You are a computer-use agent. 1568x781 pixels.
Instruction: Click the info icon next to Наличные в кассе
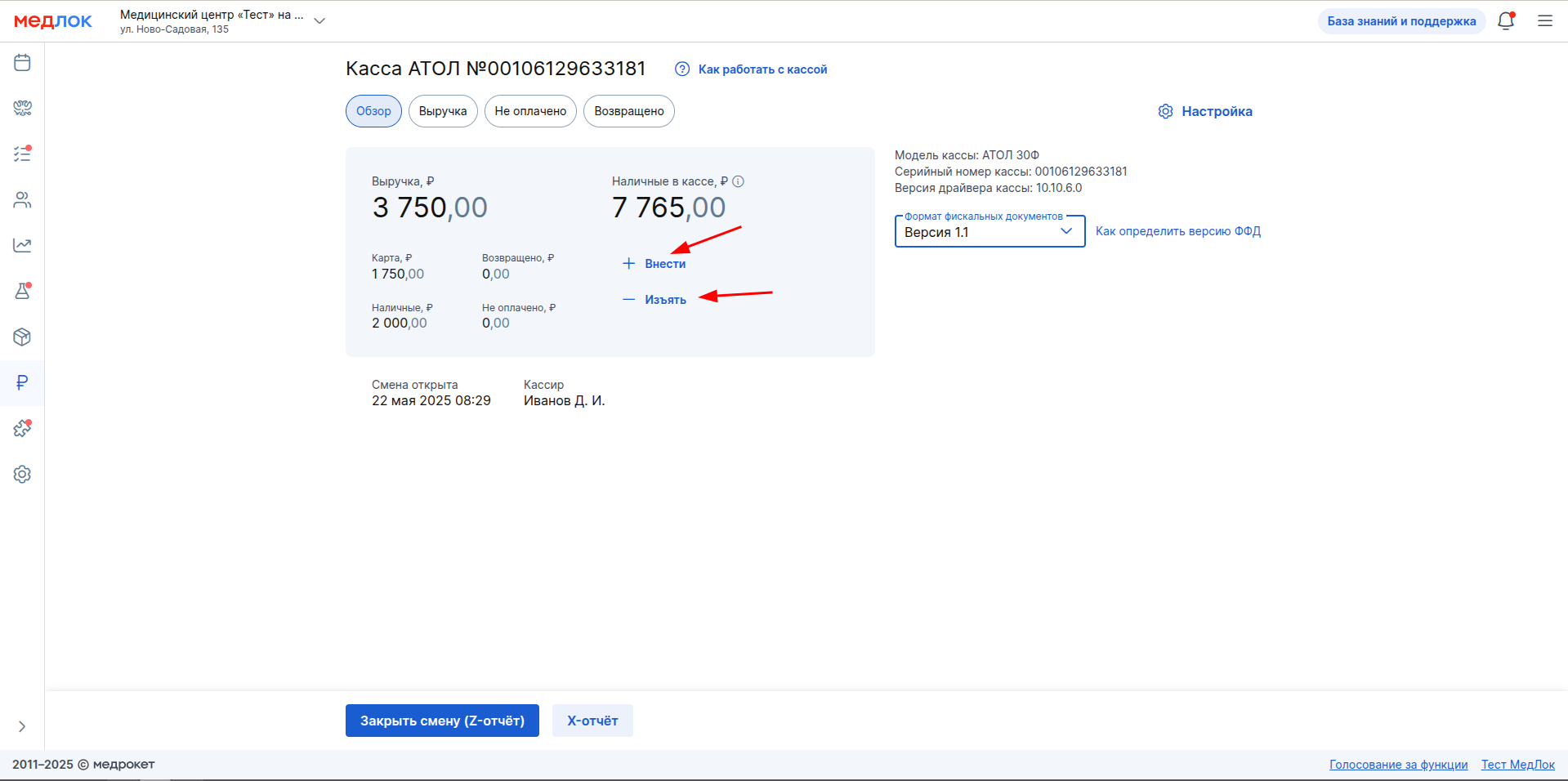[738, 181]
